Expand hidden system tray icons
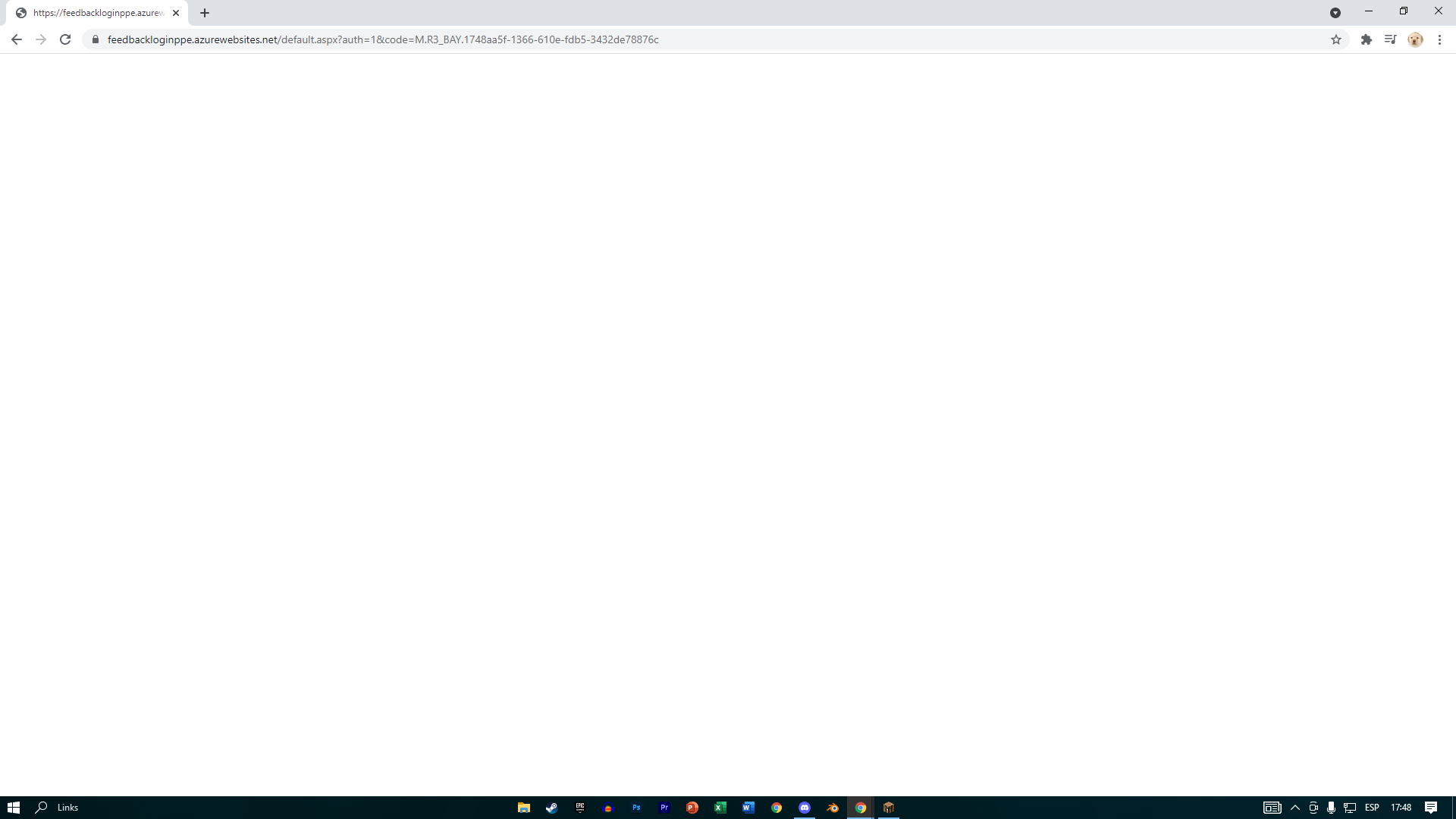The image size is (1456, 819). pos(1295,808)
